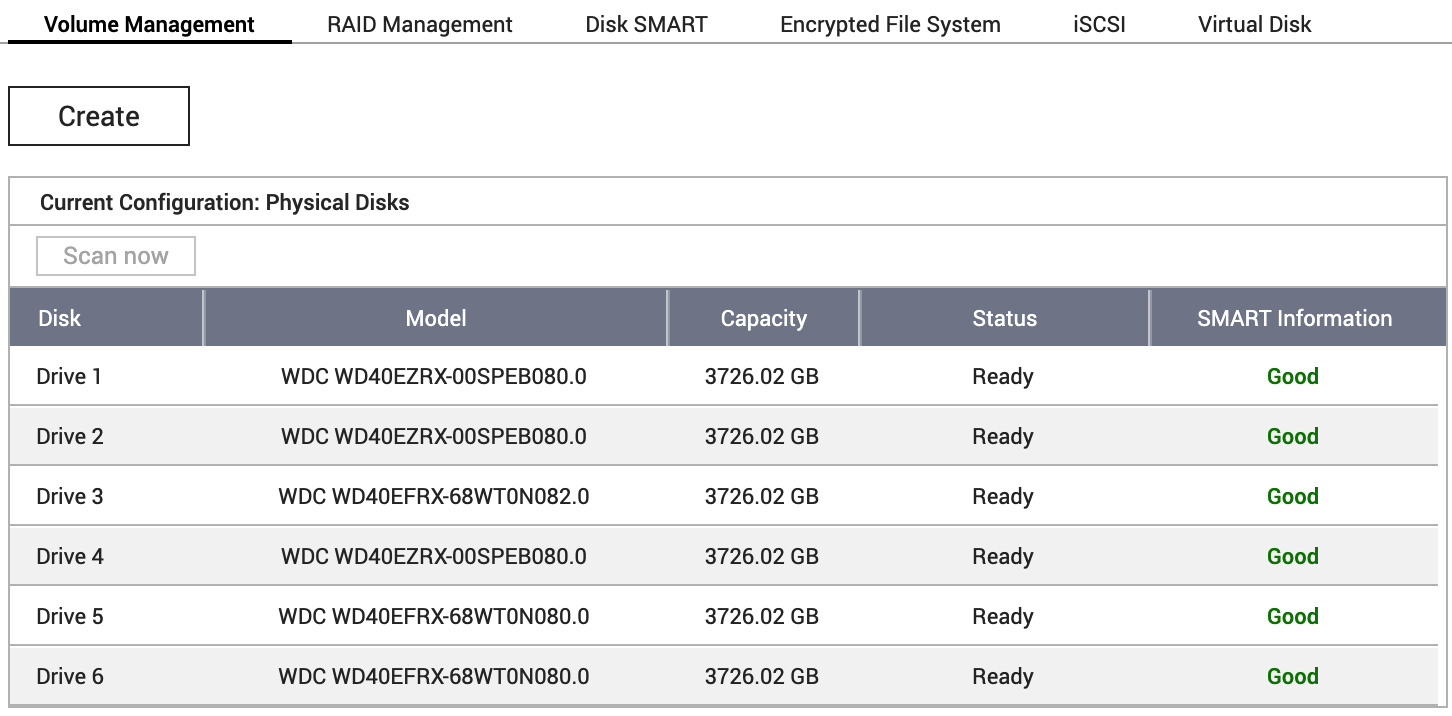
Task: Select the Drive 3 row label
Action: [x=70, y=497]
